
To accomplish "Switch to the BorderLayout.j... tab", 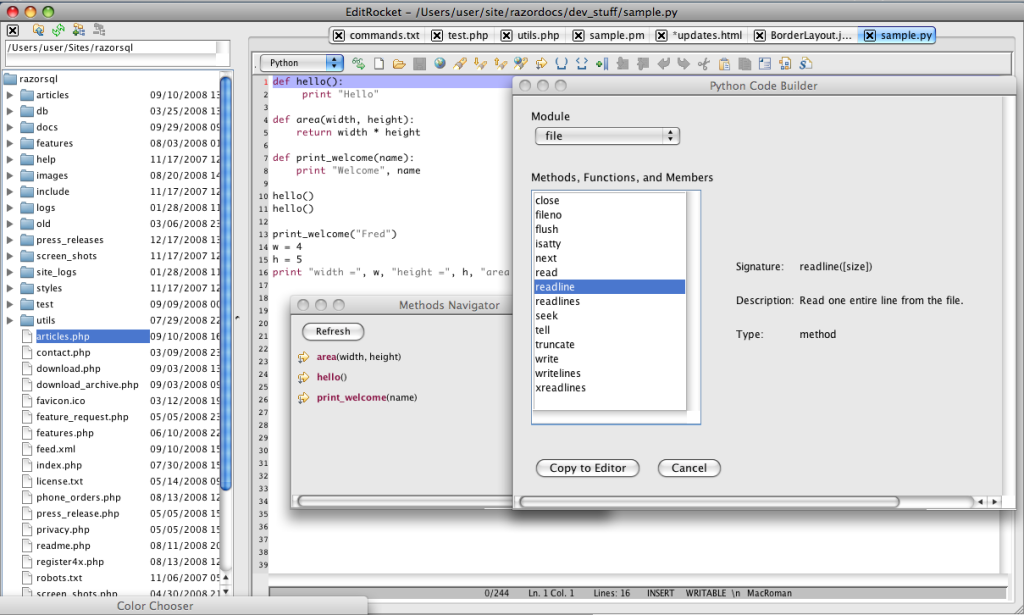I will 810,35.
